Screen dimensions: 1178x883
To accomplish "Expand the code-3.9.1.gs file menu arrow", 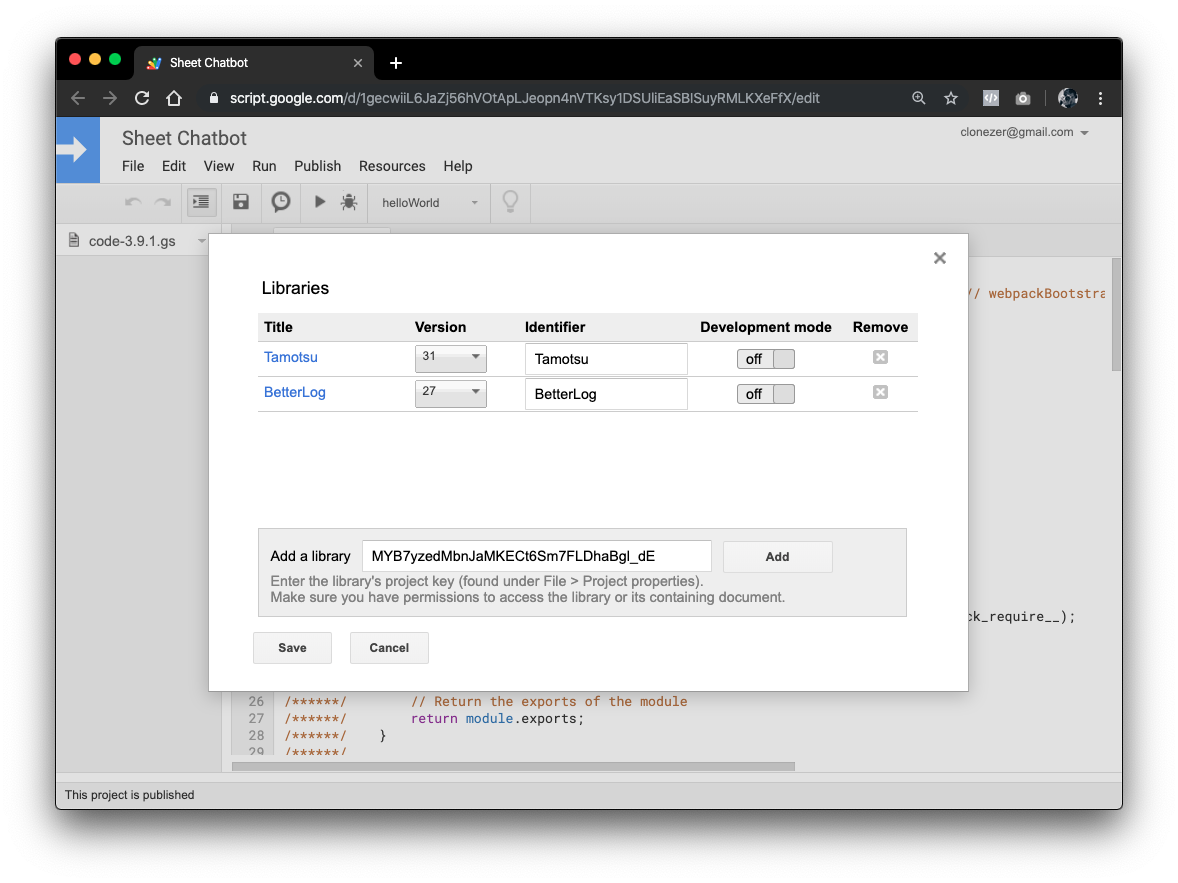I will pos(201,241).
